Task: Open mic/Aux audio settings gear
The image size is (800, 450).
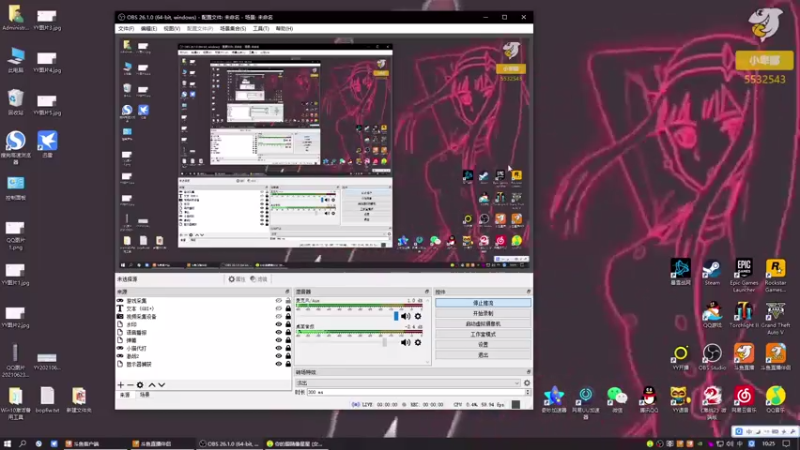Action: pos(418,316)
